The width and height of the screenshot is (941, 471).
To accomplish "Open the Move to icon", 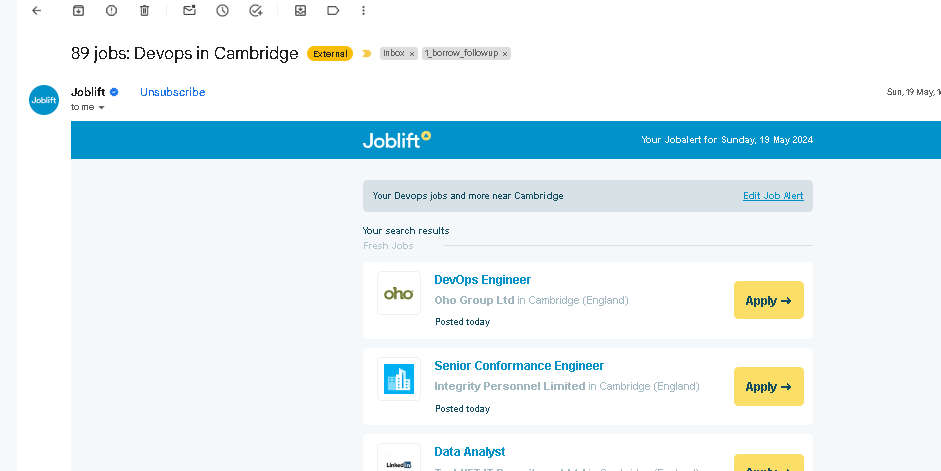I will tap(300, 10).
